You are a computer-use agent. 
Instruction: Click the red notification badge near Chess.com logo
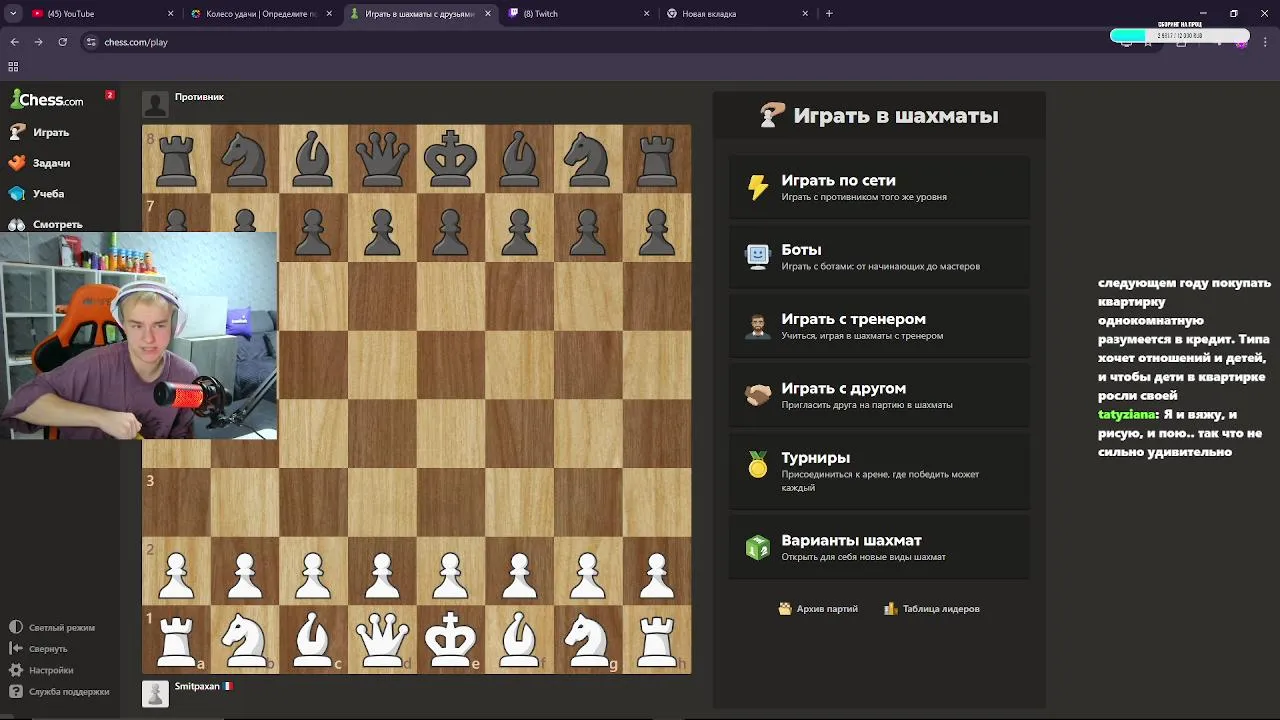click(x=110, y=95)
